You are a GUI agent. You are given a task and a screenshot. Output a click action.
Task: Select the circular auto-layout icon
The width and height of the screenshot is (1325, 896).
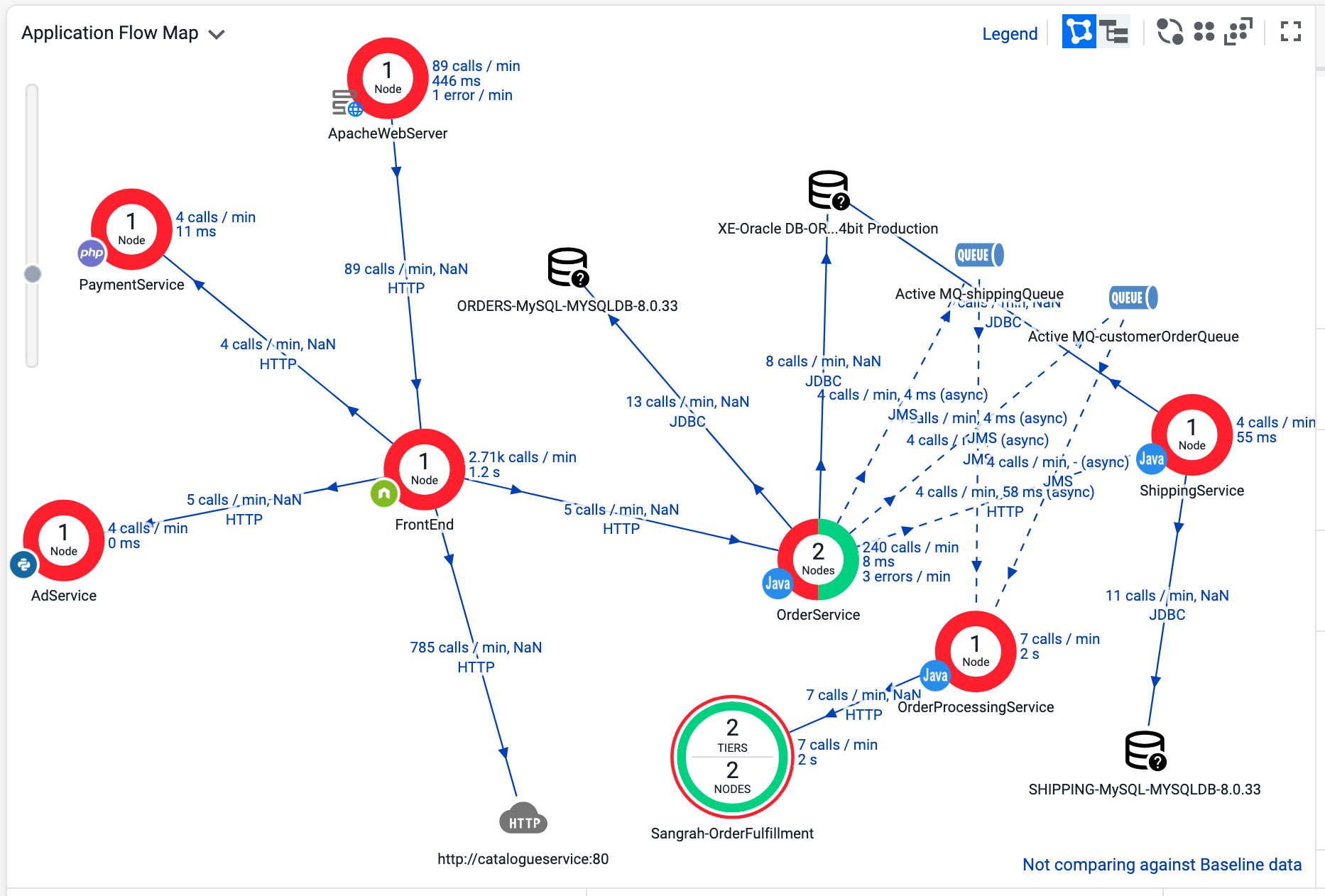pos(1169,32)
